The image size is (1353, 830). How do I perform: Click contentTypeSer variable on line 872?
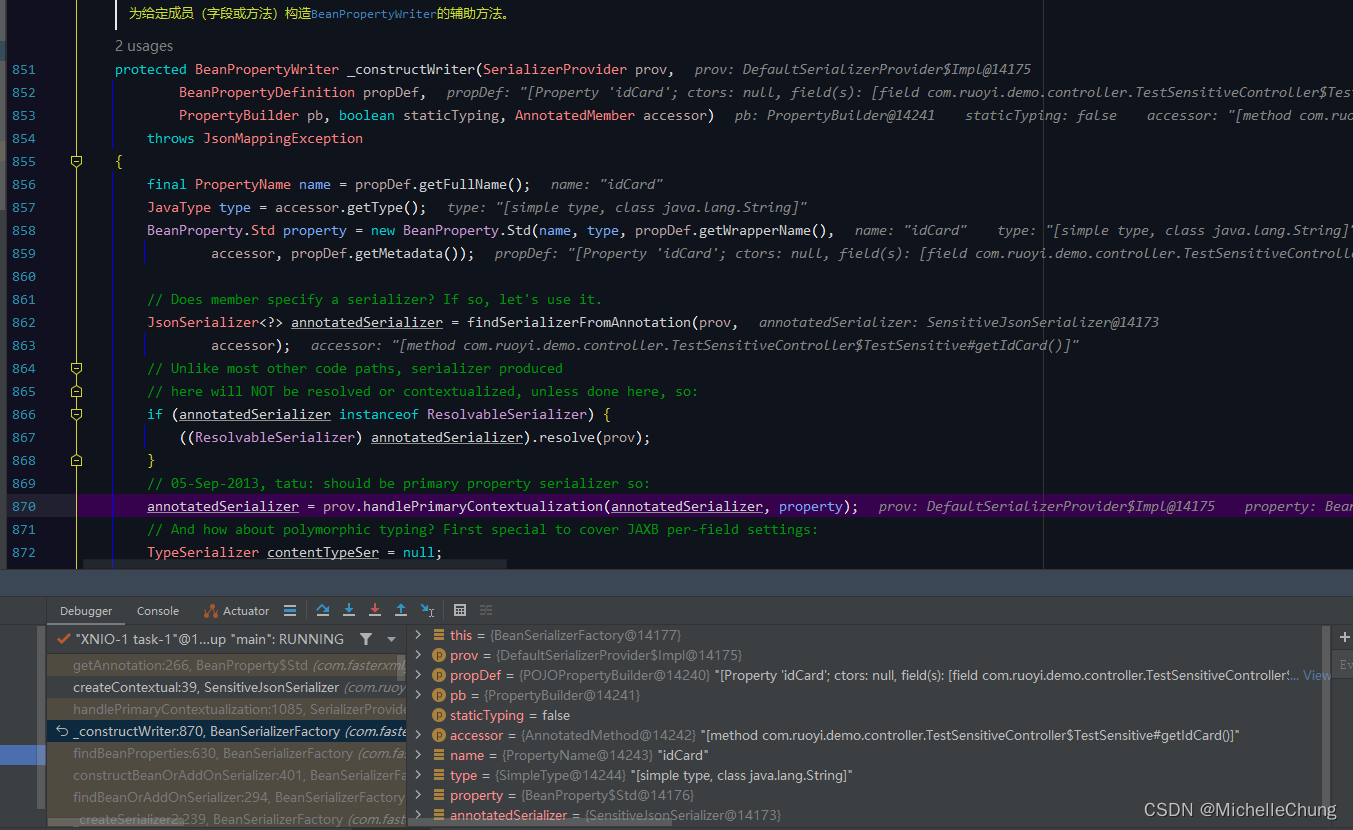coord(323,552)
